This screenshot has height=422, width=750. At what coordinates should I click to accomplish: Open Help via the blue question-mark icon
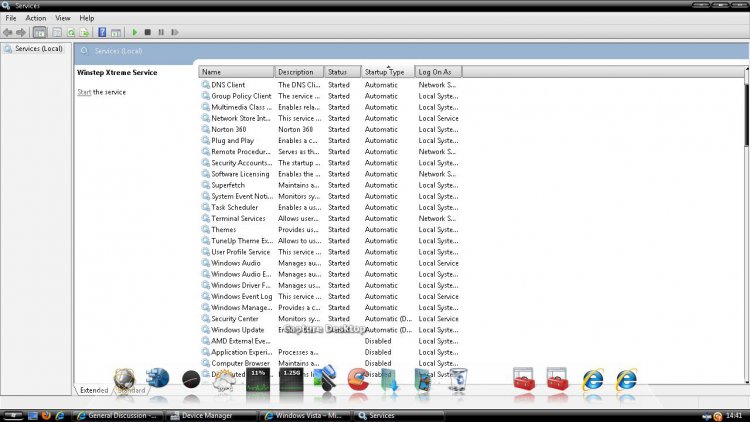pyautogui.click(x=102, y=32)
